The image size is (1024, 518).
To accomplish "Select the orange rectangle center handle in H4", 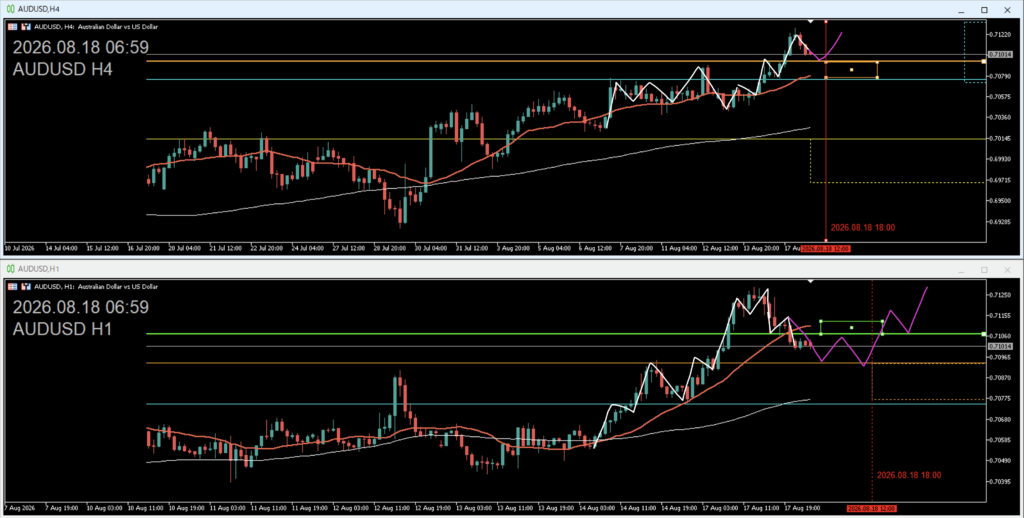I will pyautogui.click(x=852, y=70).
